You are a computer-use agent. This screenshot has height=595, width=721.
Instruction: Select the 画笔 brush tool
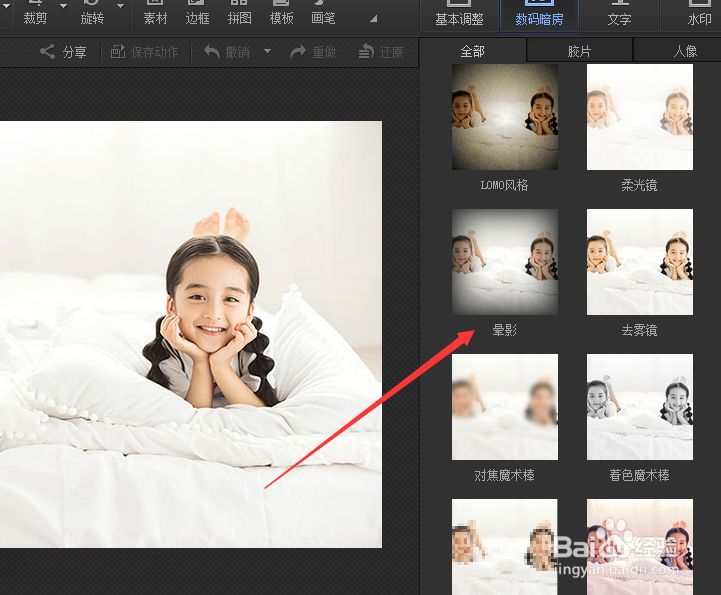323,14
